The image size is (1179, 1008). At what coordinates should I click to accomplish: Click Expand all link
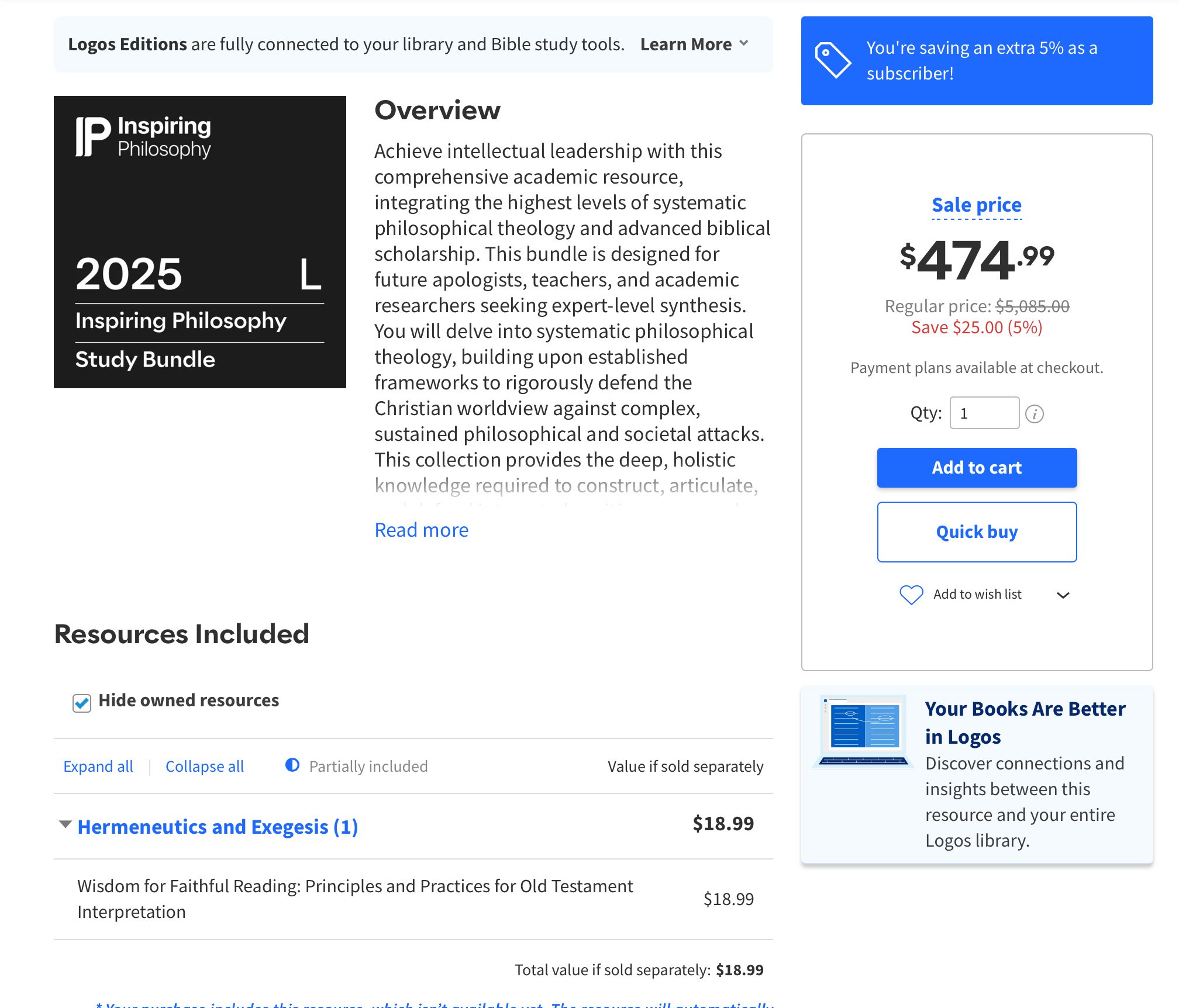pyautogui.click(x=98, y=766)
